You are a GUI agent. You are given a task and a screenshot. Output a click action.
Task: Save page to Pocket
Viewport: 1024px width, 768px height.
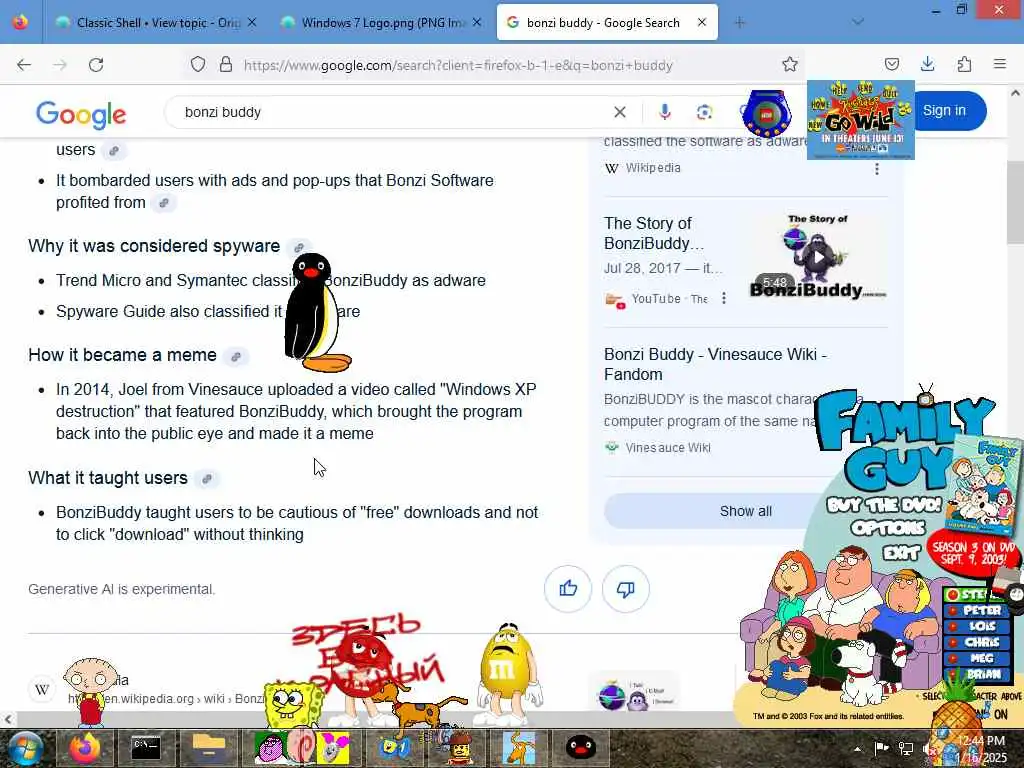(891, 64)
